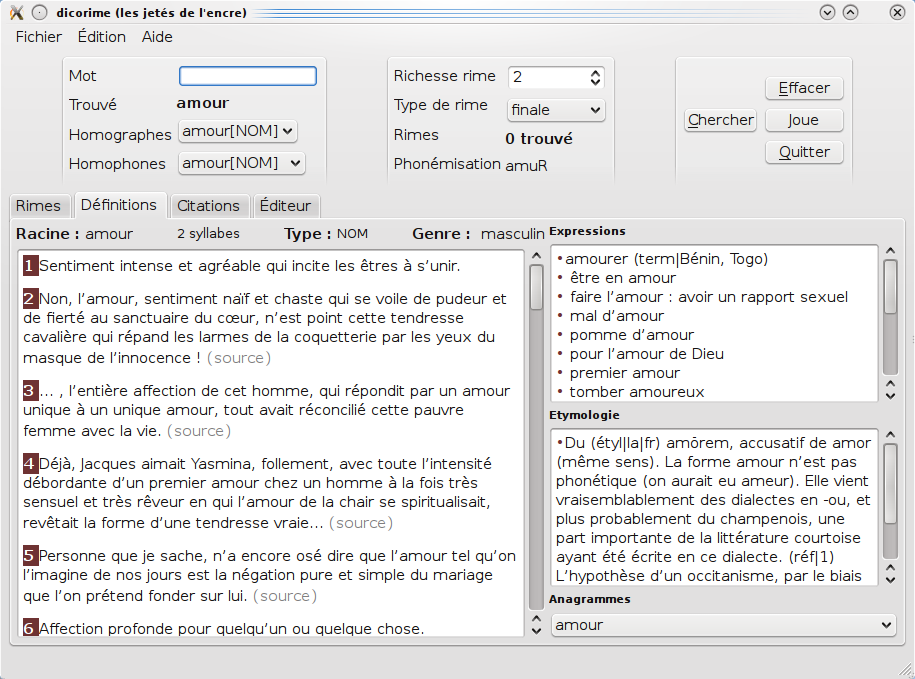Open the Éditeur tab

click(x=285, y=206)
